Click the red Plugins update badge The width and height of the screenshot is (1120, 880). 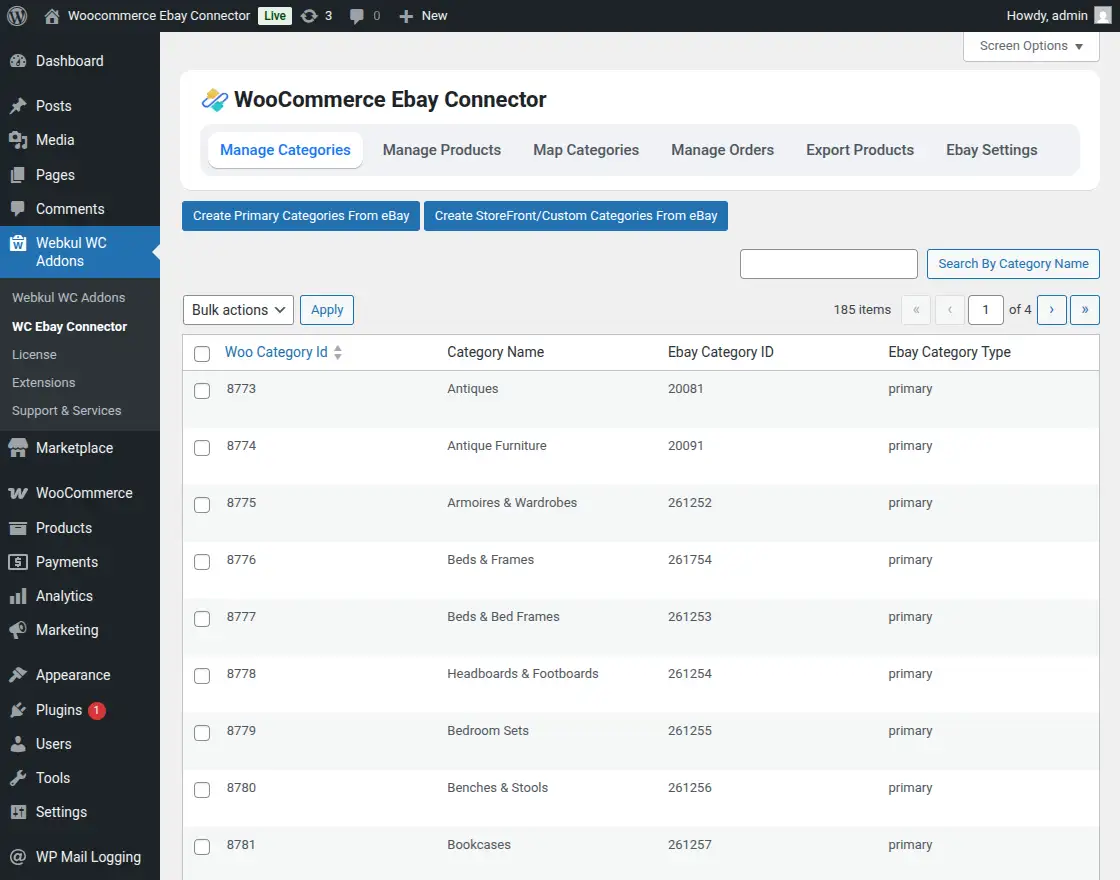(96, 710)
